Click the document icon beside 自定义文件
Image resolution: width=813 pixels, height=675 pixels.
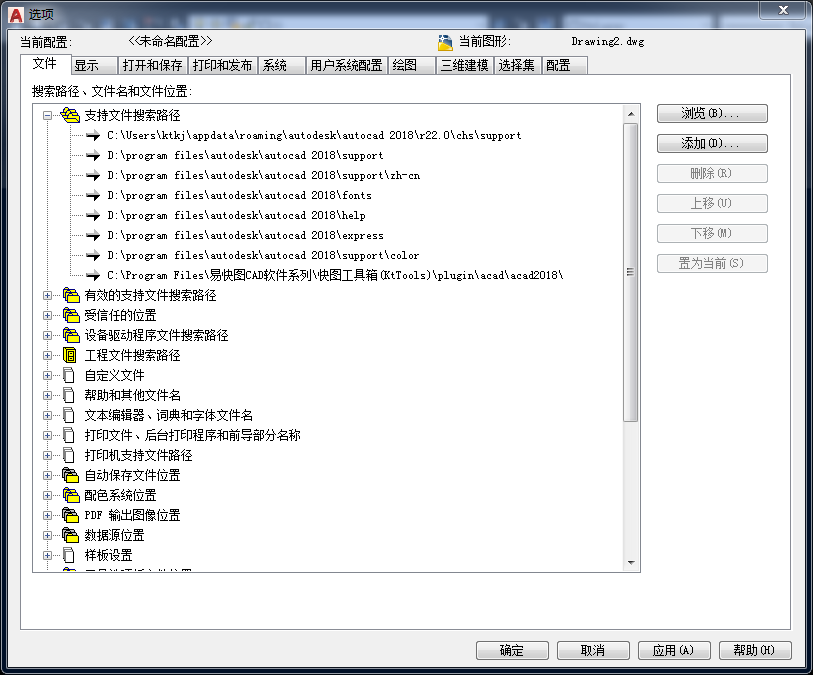69,375
